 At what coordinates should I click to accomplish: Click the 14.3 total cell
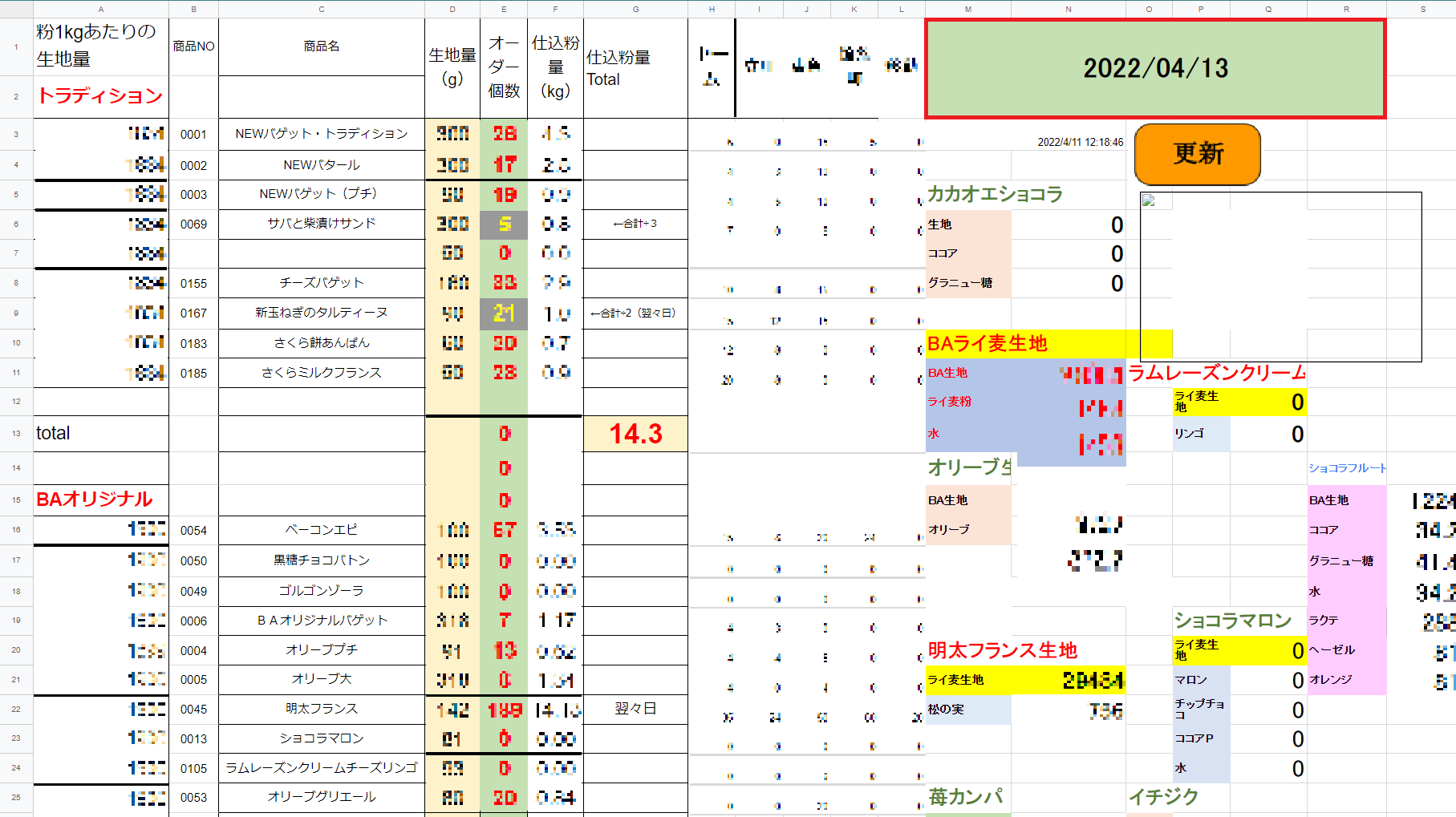click(635, 434)
